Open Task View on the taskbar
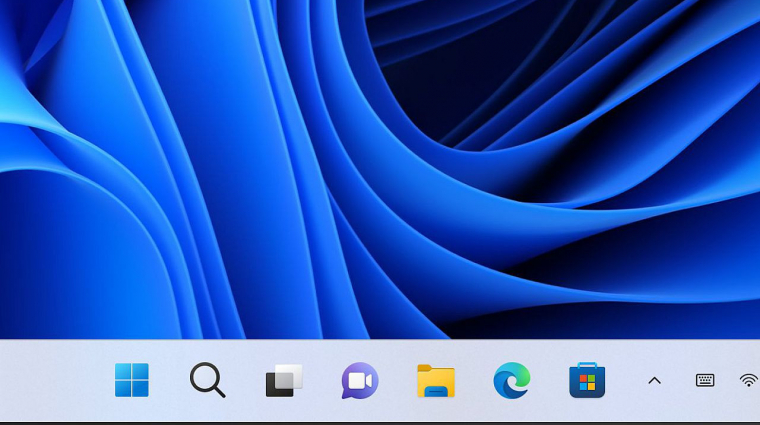 point(284,380)
